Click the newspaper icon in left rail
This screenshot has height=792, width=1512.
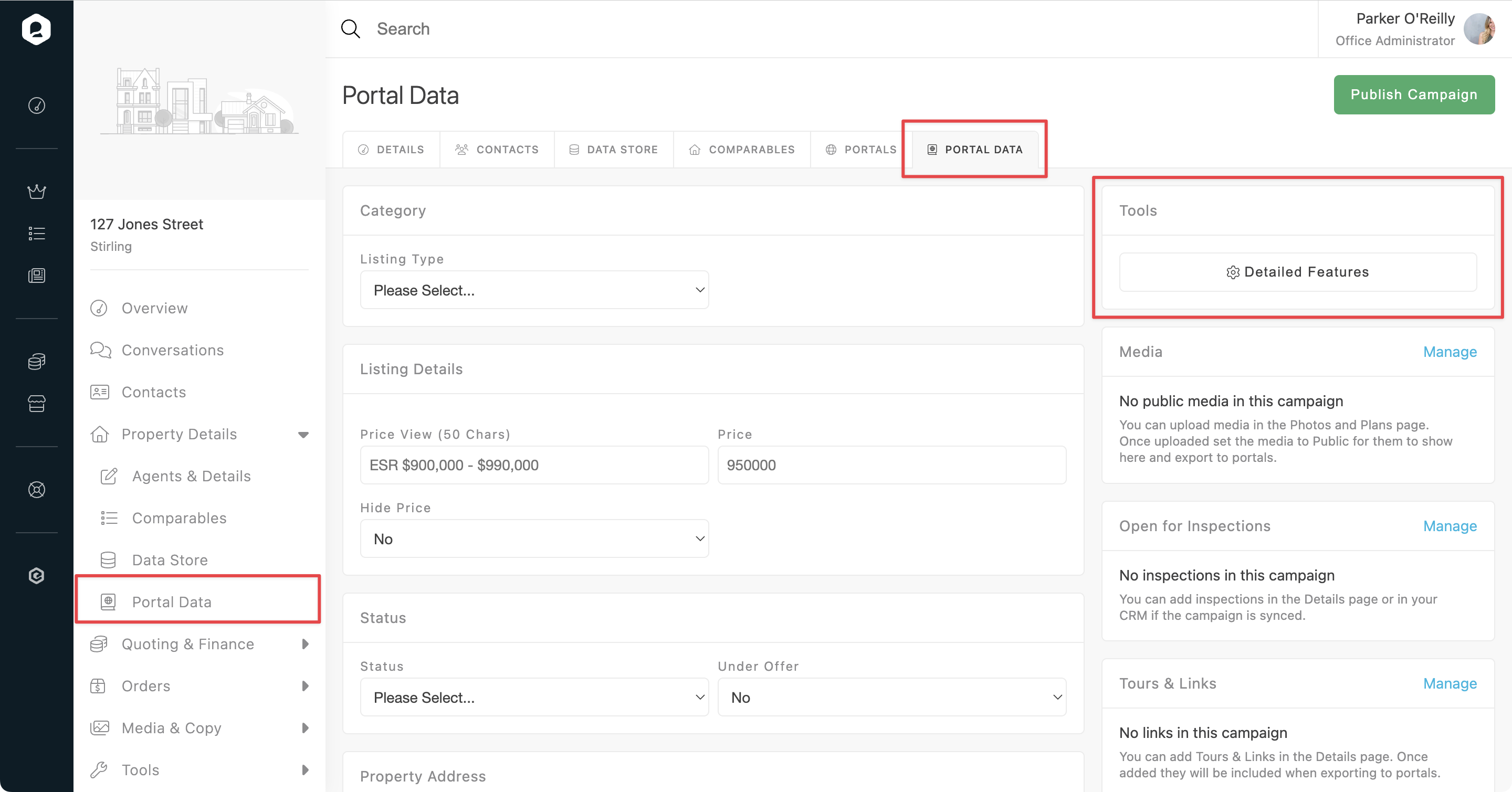tap(36, 275)
